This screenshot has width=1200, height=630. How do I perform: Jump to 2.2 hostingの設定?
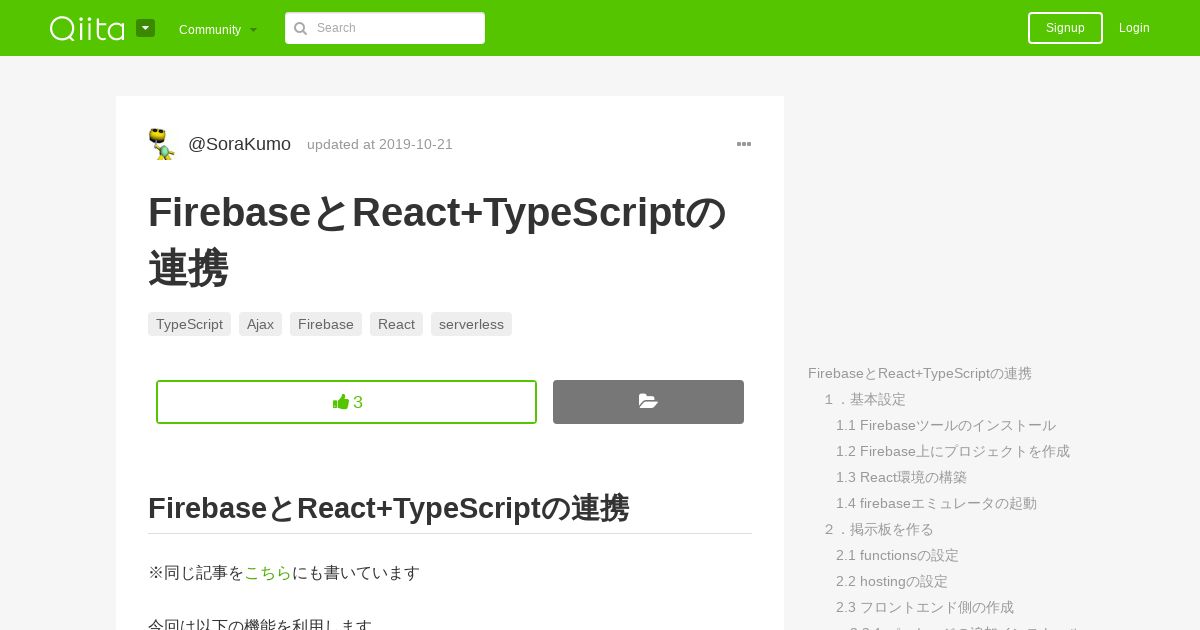(x=892, y=581)
